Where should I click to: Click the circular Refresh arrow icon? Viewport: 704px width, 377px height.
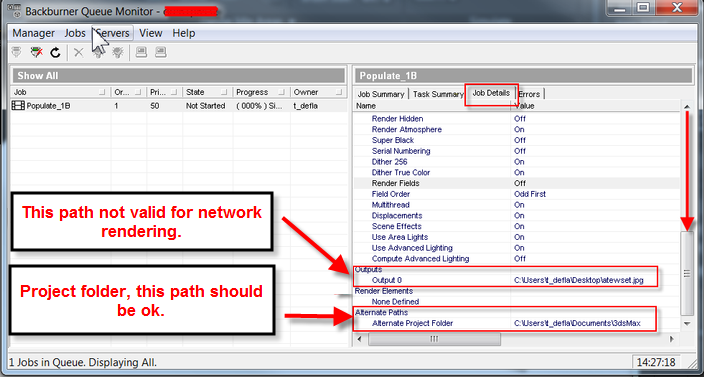click(x=55, y=53)
